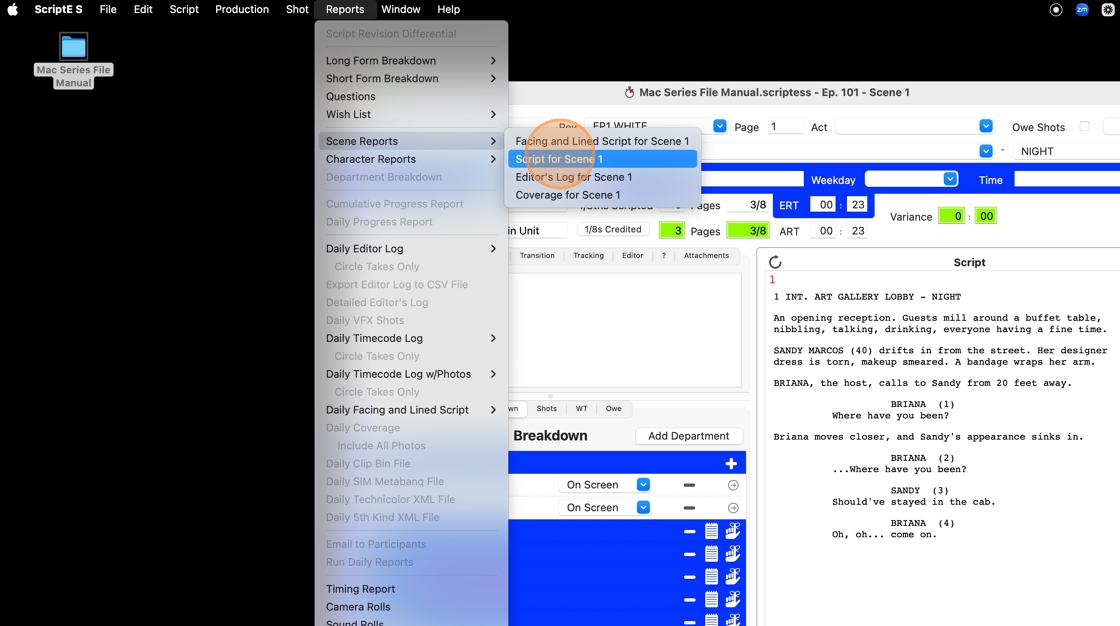Click the first gift-hand icon in Breakdown

733,531
